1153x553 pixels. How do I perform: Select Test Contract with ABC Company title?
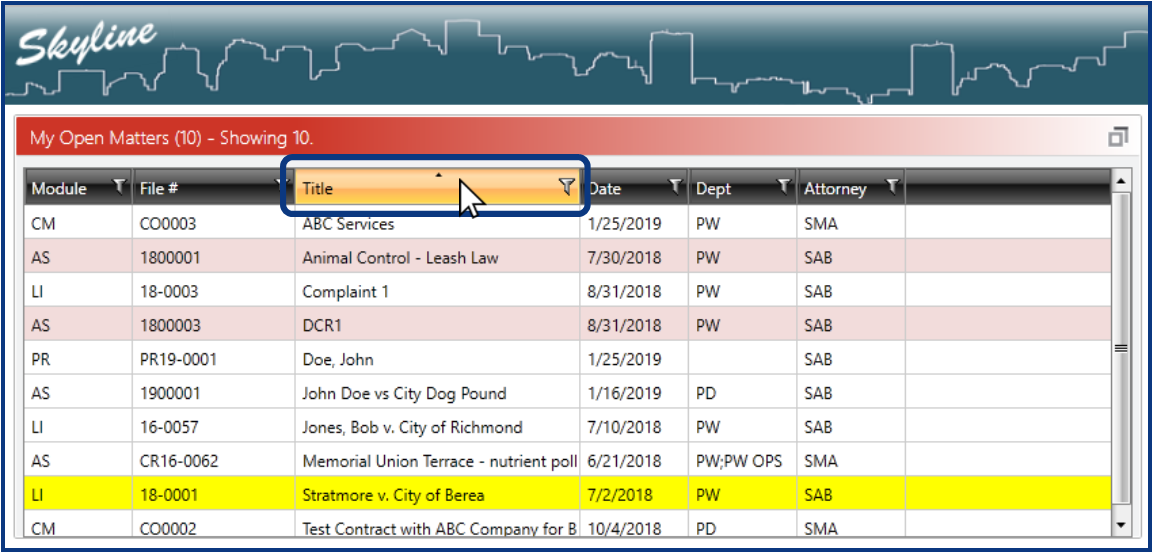[x=440, y=529]
